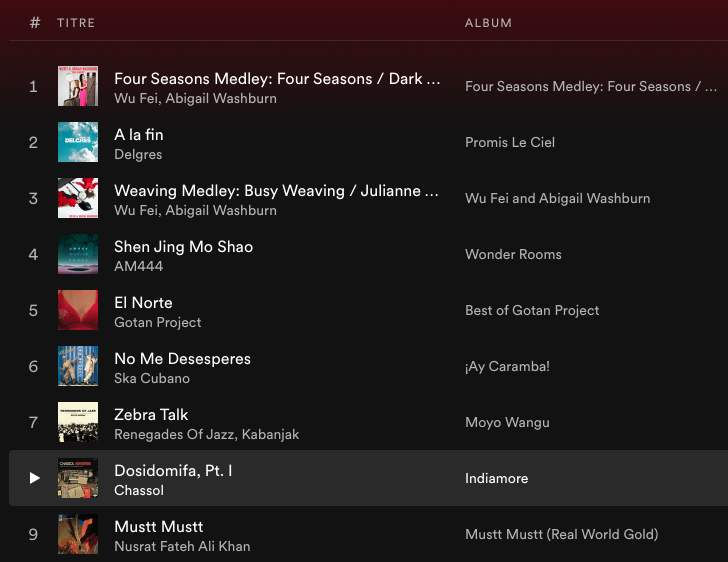Click track number 9

pyautogui.click(x=33, y=534)
